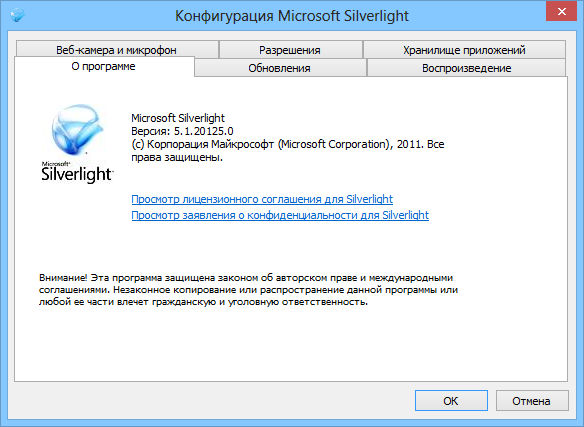
Task: Click the О программе tab
Action: 104,66
